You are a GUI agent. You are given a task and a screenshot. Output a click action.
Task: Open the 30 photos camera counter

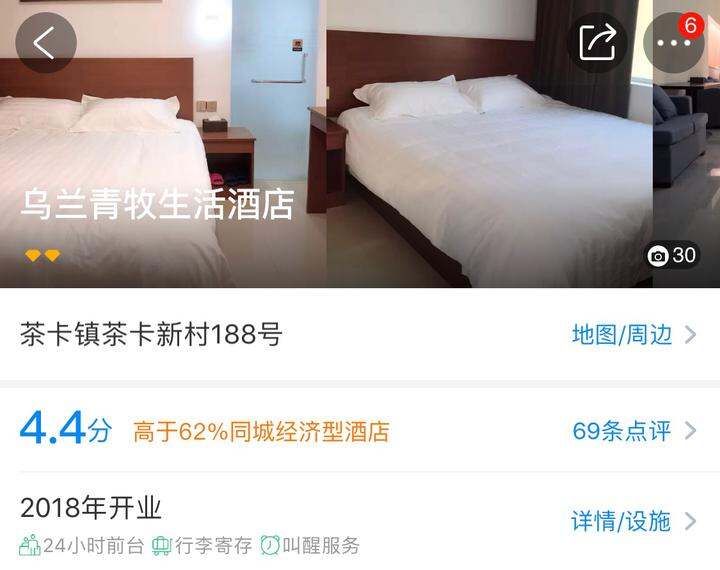673,255
